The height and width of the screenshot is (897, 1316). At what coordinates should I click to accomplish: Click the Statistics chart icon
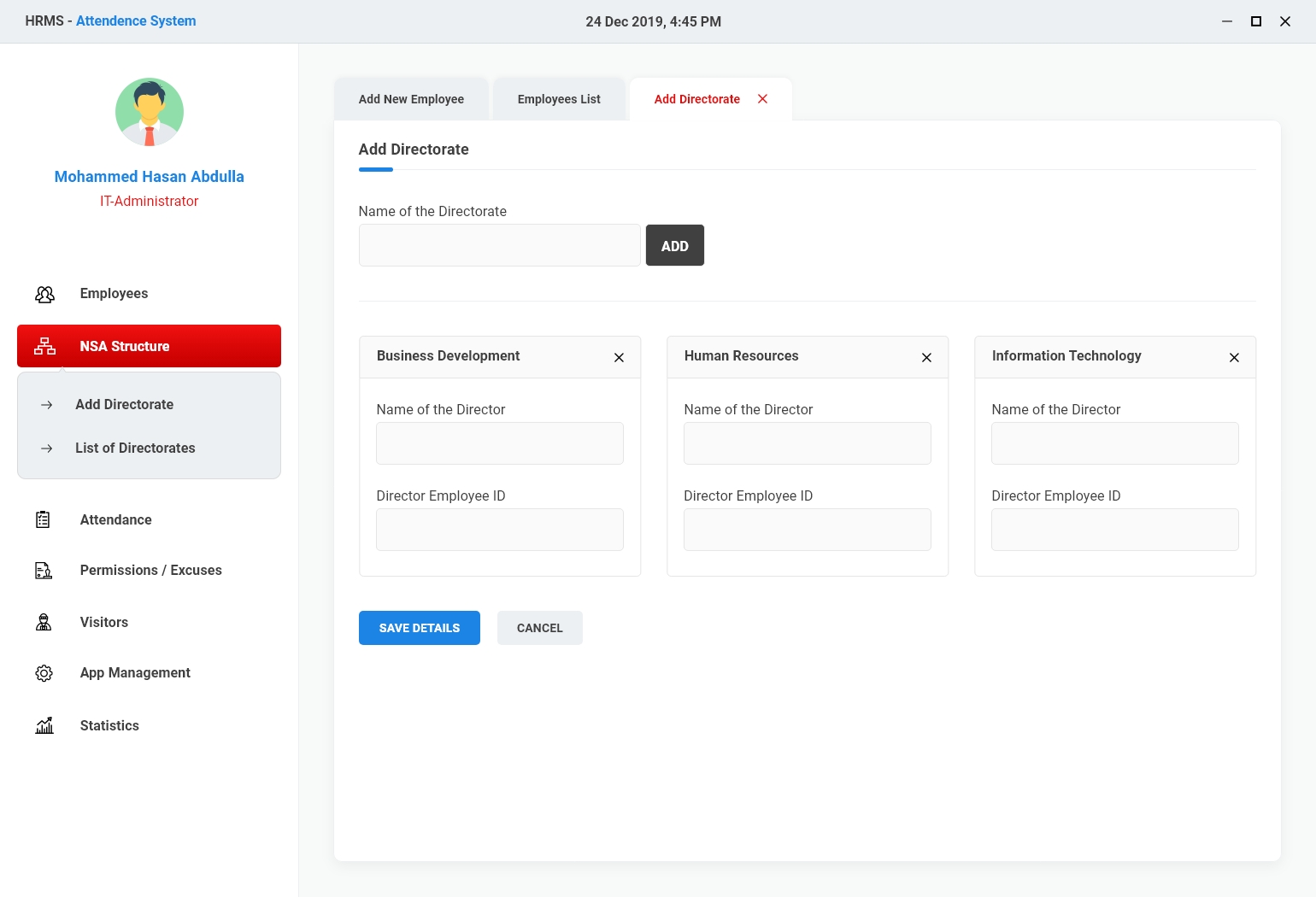coord(44,725)
